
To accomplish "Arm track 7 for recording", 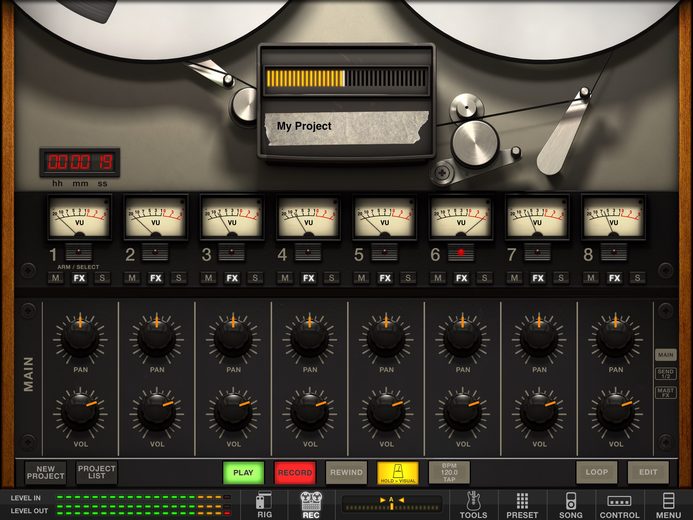I will 537,252.
